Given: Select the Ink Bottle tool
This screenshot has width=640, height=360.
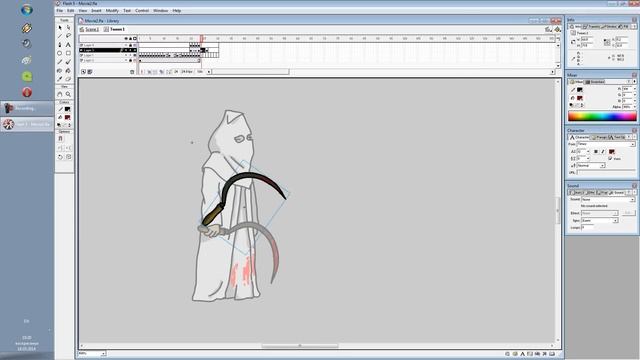Looking at the screenshot, I should (60, 70).
